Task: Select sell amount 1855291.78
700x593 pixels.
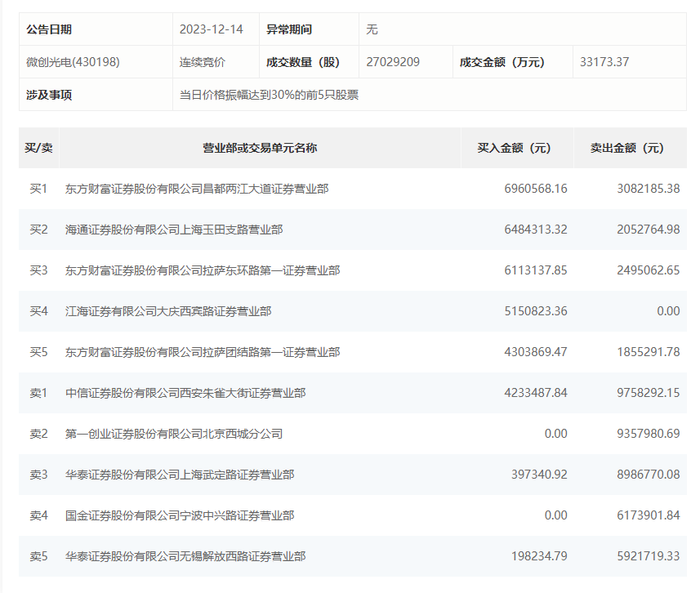Action: 649,352
